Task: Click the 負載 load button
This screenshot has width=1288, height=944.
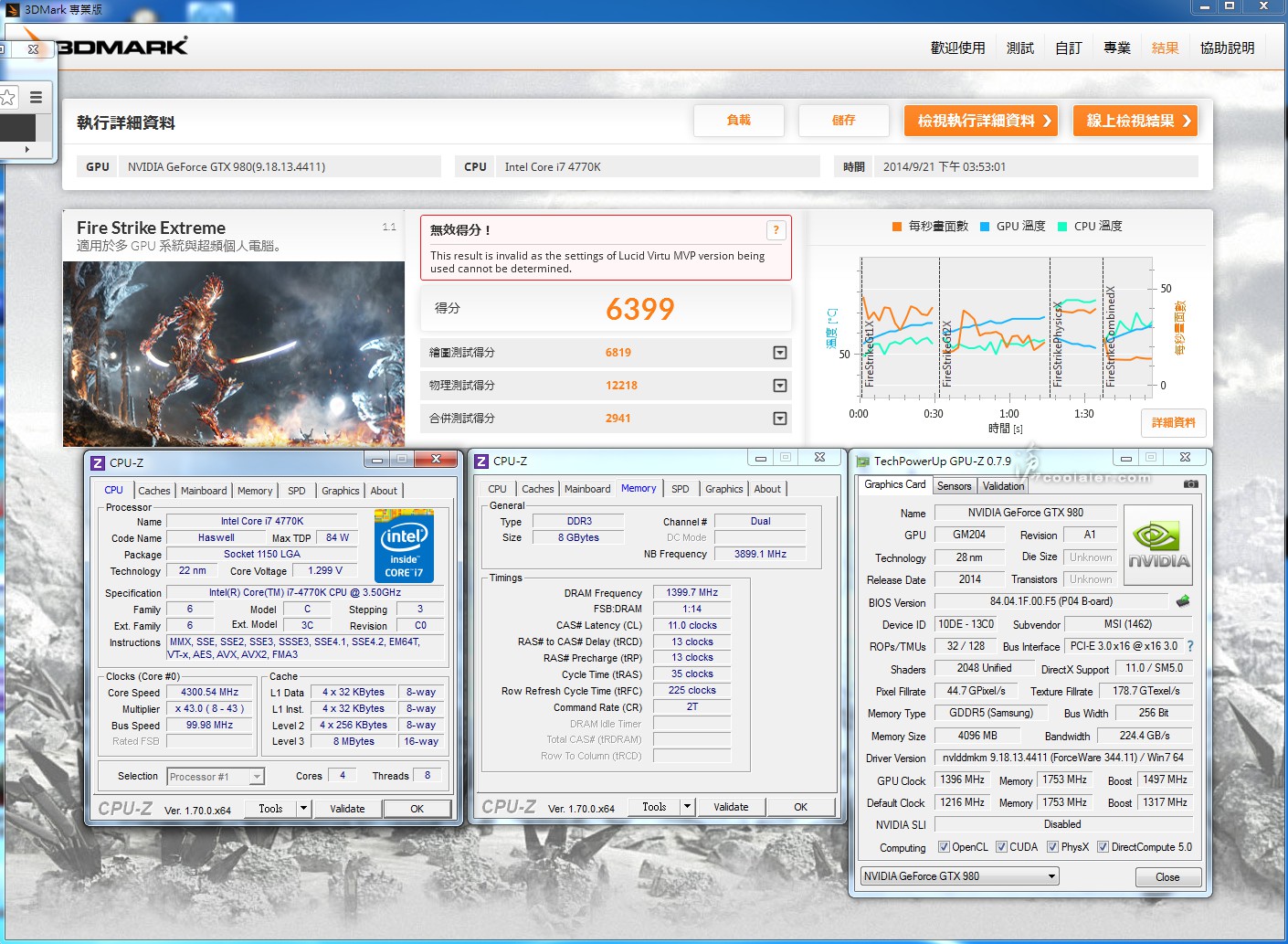Action: coord(738,121)
